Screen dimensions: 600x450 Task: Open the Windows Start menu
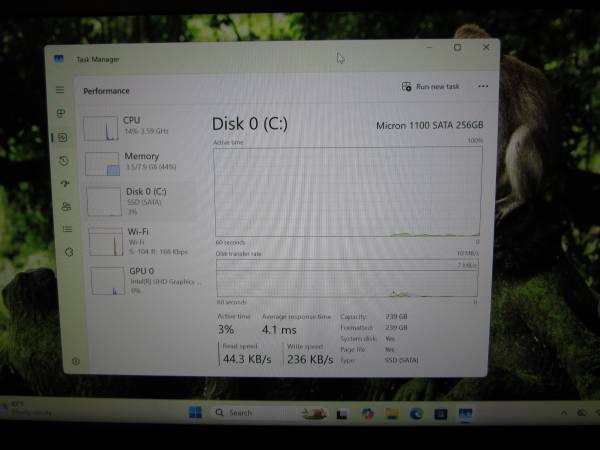pos(194,413)
